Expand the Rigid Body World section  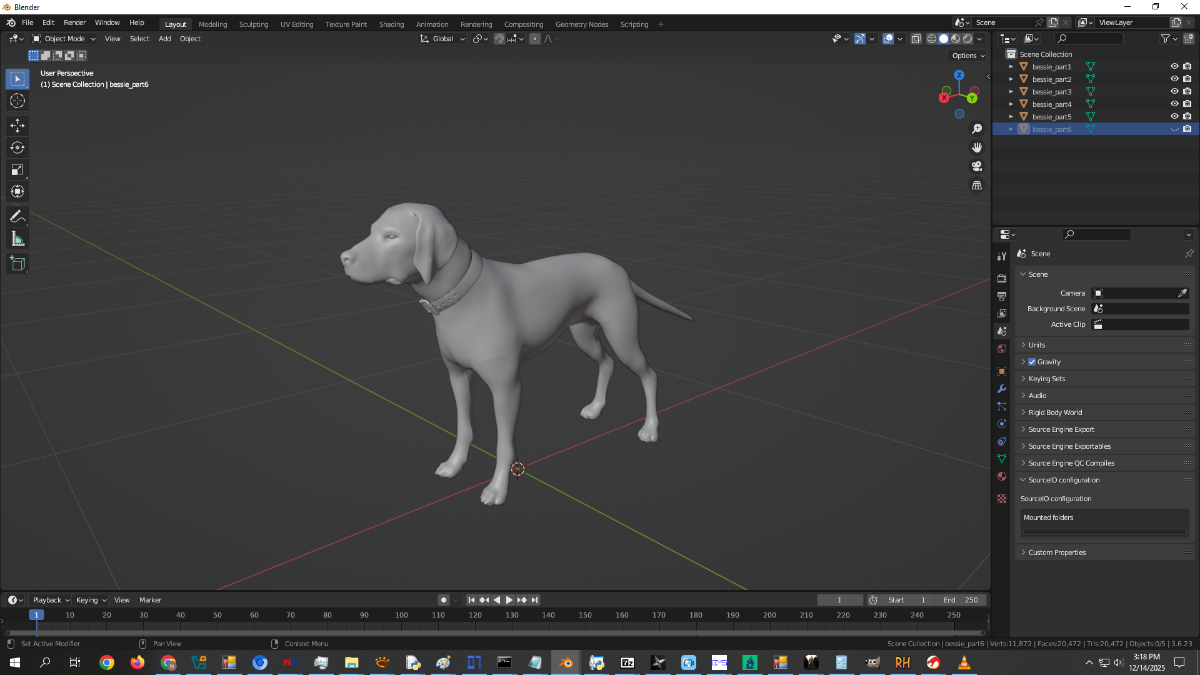tap(1055, 412)
